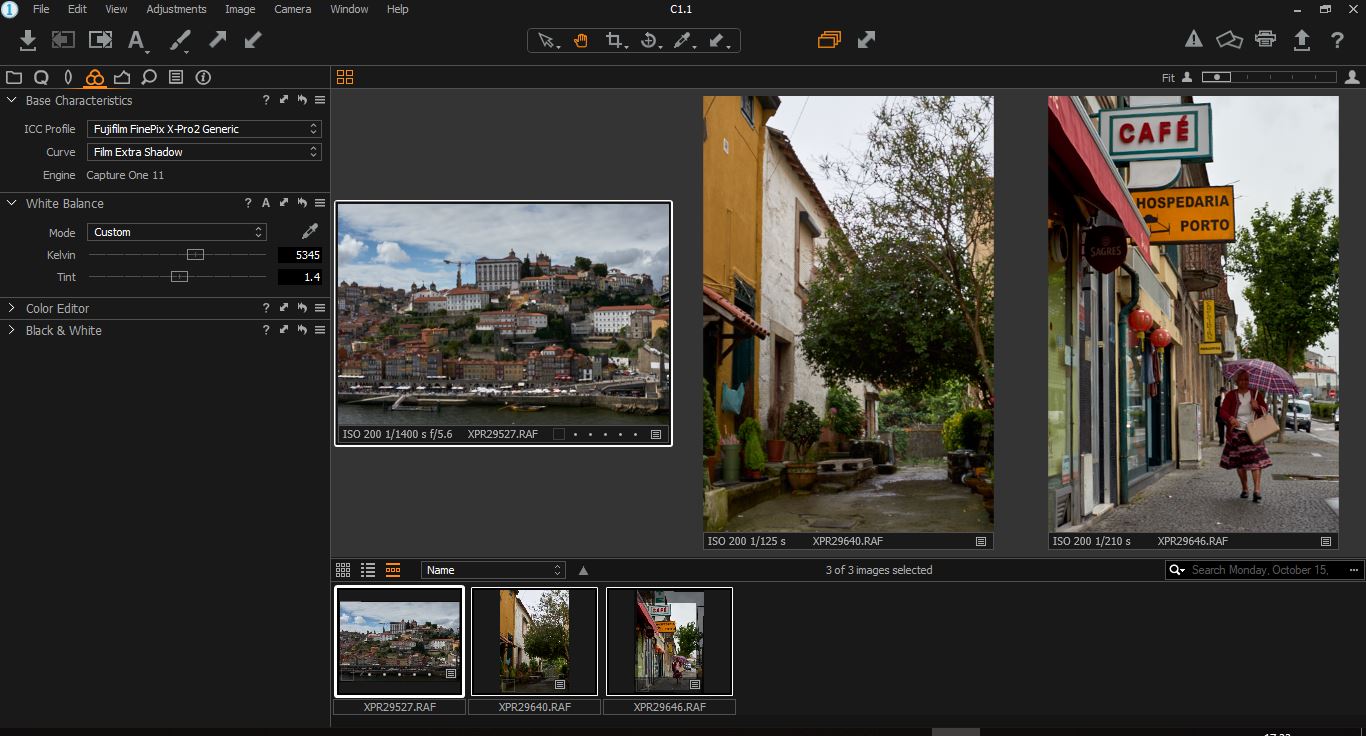Screen dimensions: 1366x736
Task: Toggle exposure warning triangle
Action: (1193, 40)
